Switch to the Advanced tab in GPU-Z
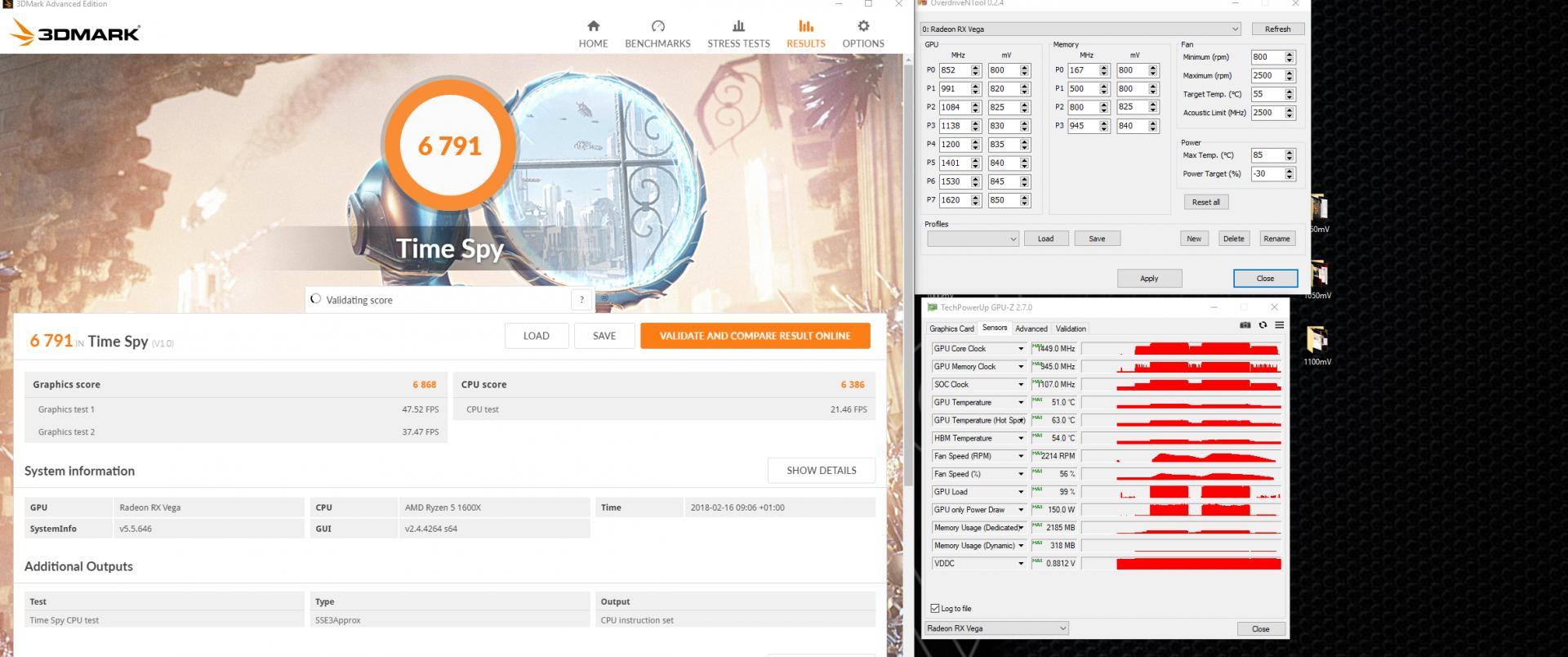 [1031, 328]
